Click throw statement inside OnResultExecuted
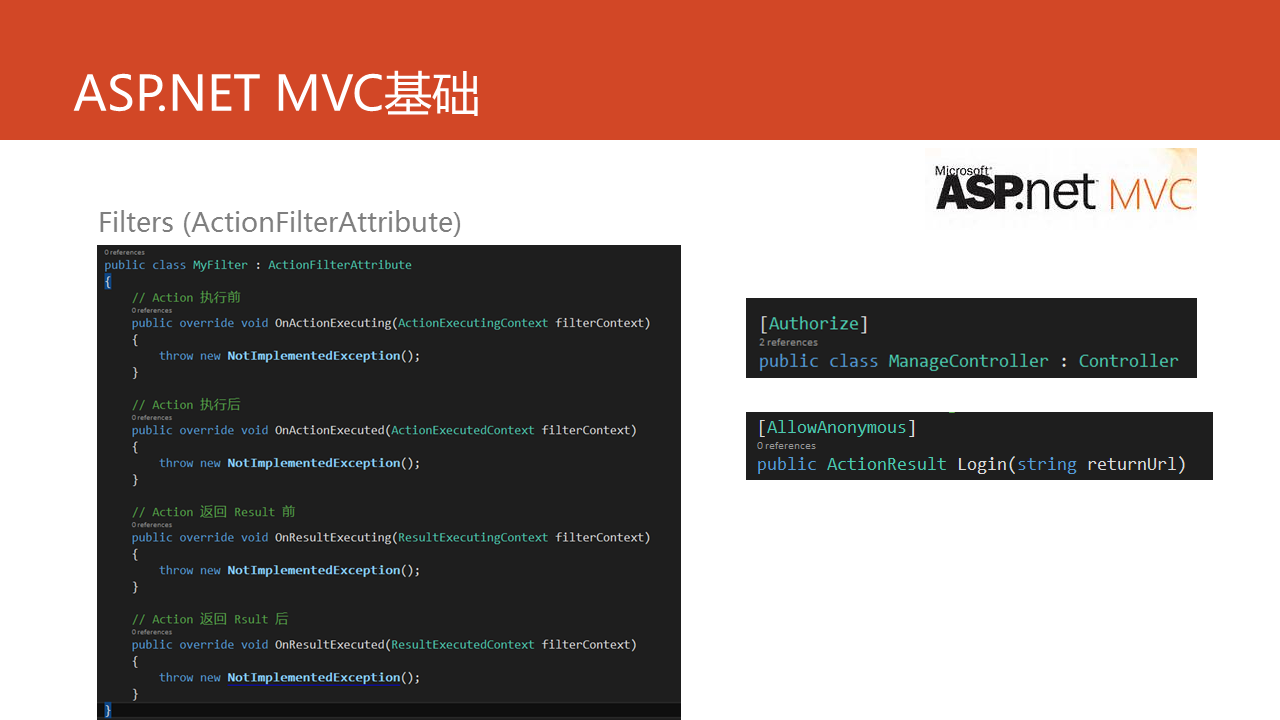This screenshot has height=720, width=1280. (x=290, y=677)
